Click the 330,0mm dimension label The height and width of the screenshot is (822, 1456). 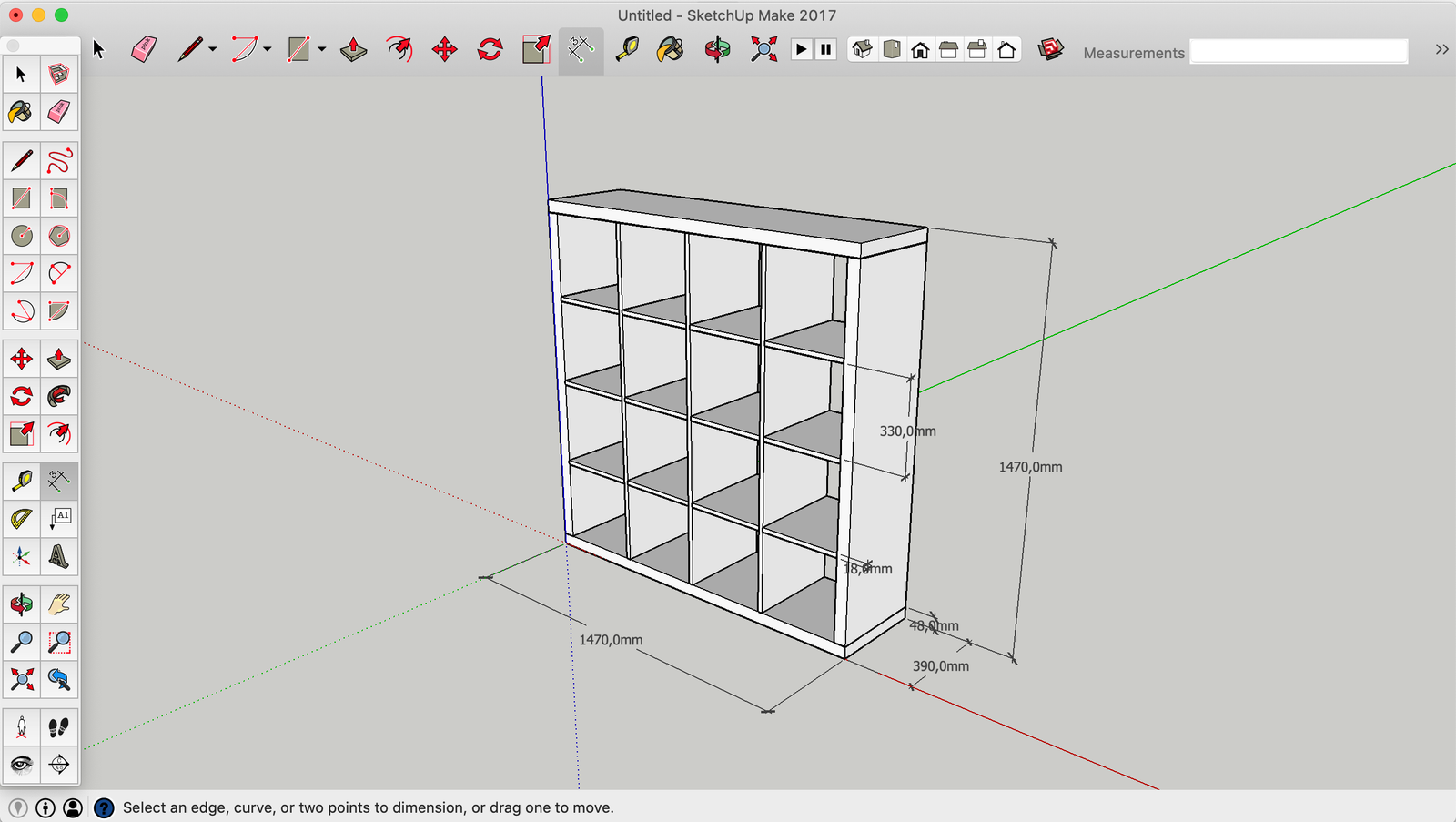pyautogui.click(x=907, y=431)
